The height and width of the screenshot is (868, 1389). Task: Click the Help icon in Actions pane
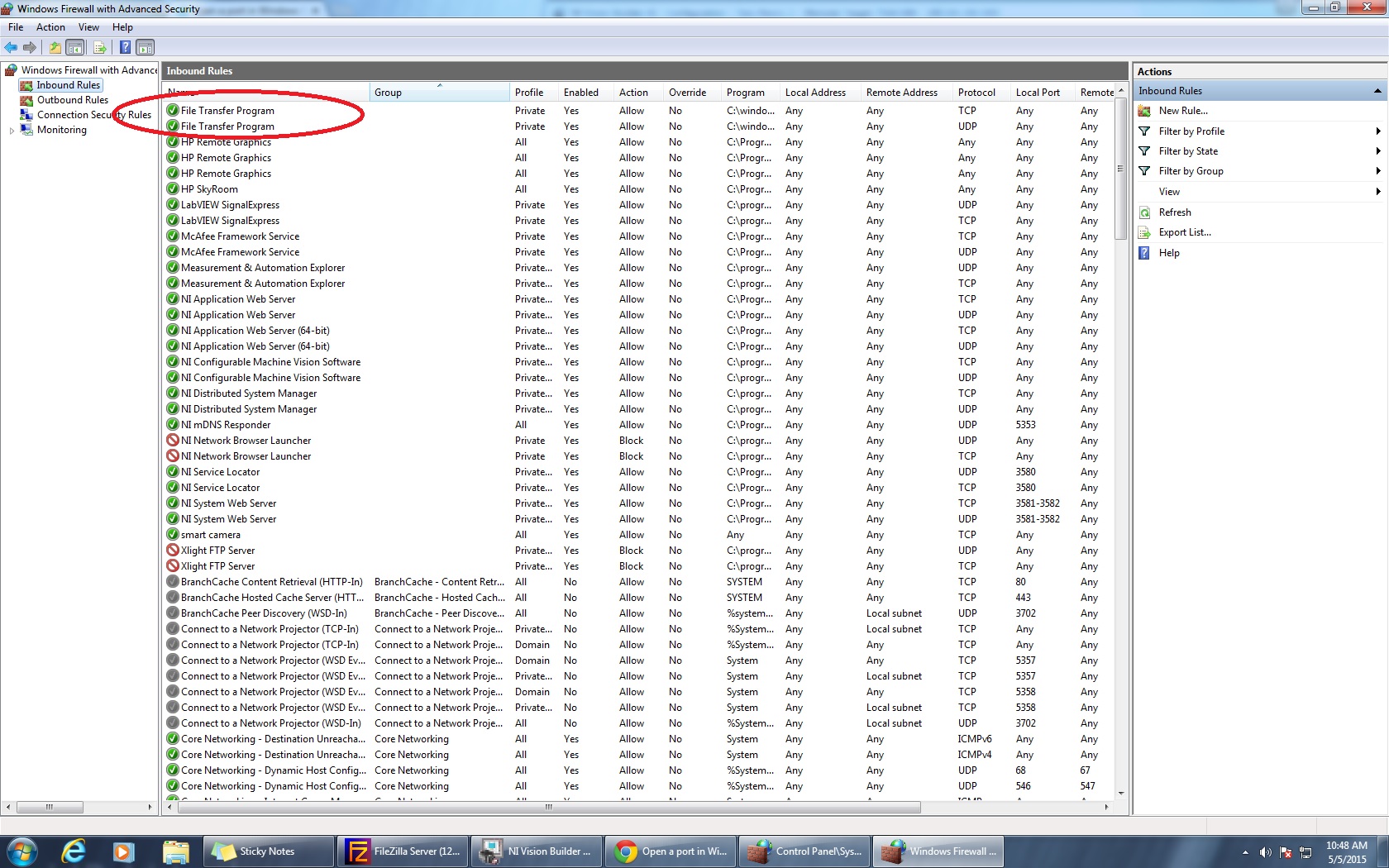[1145, 253]
